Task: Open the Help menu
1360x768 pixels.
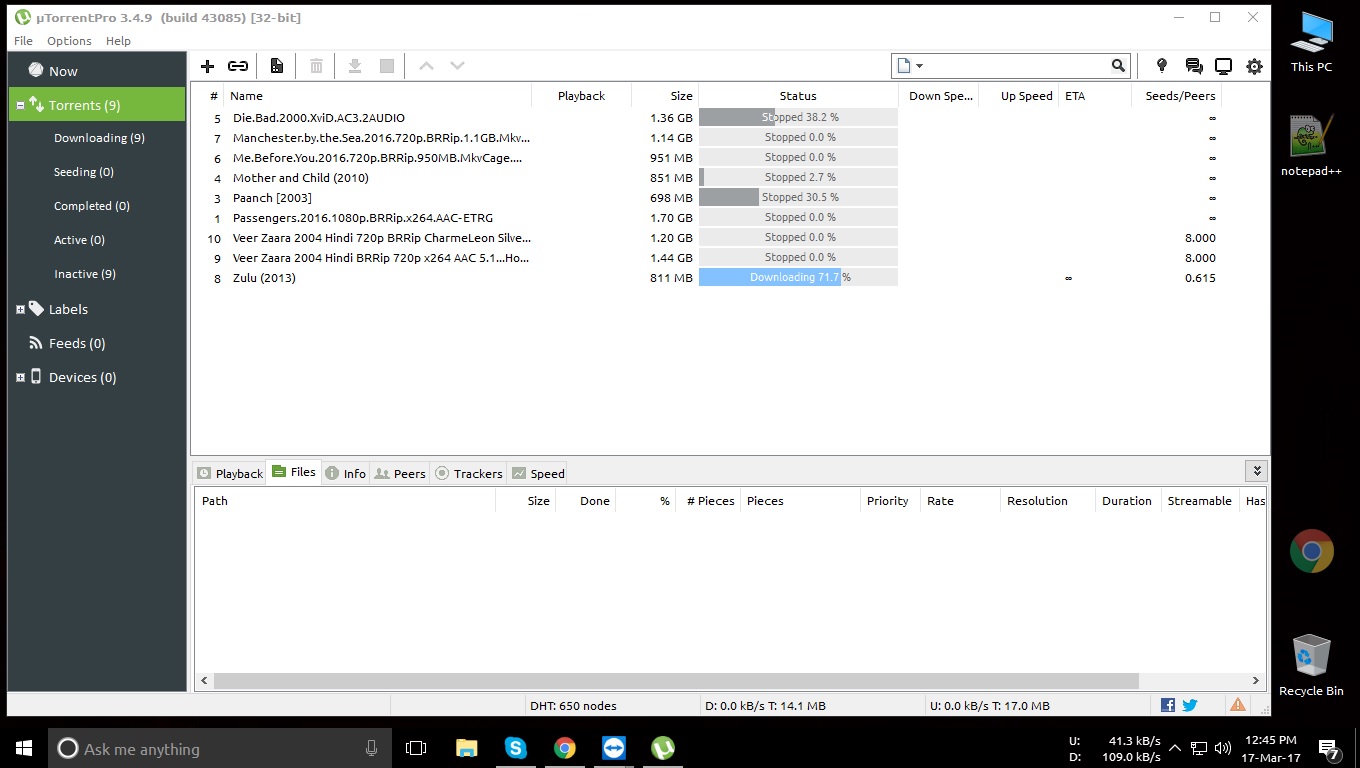Action: coord(118,41)
